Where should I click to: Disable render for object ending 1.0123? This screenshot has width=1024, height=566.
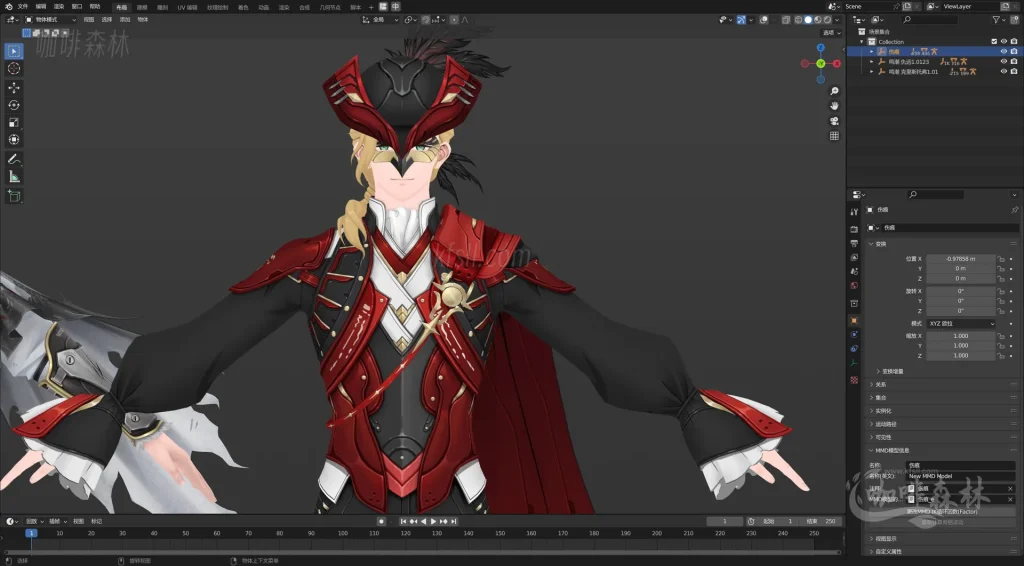coord(1014,61)
